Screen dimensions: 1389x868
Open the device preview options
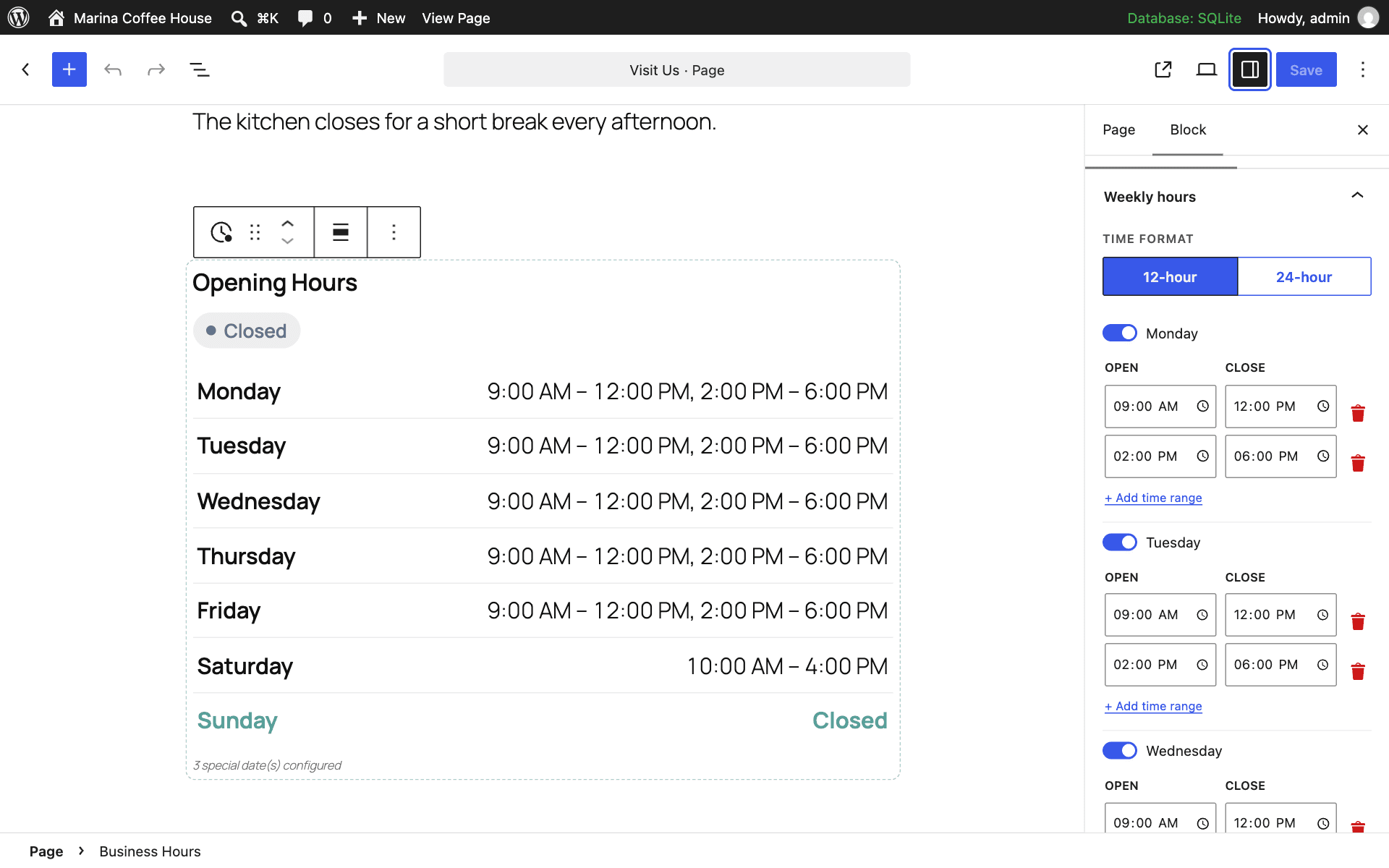pos(1207,69)
